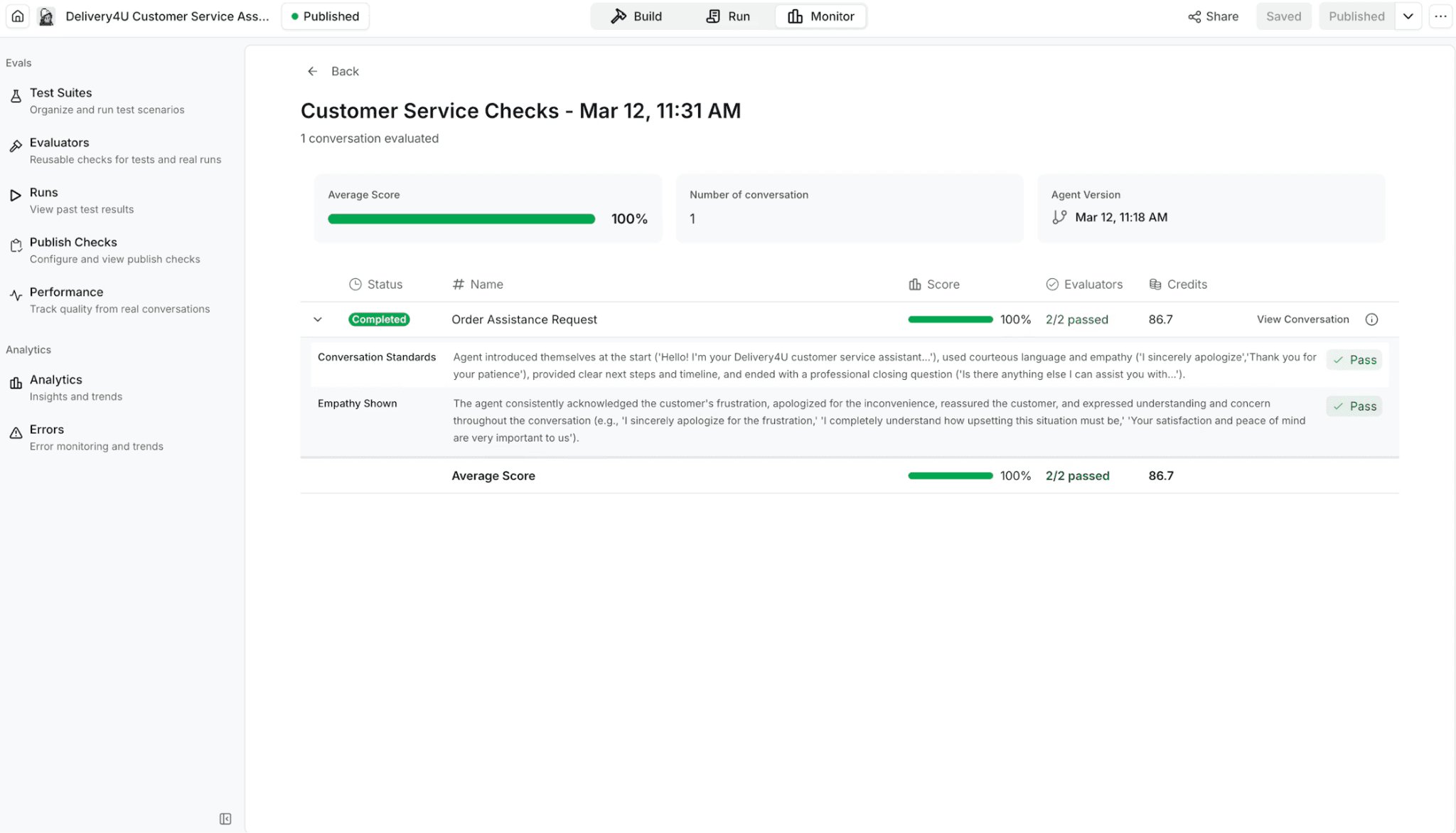The width and height of the screenshot is (1456, 833).
Task: Click info icon beside View Conversation
Action: pos(1371,319)
